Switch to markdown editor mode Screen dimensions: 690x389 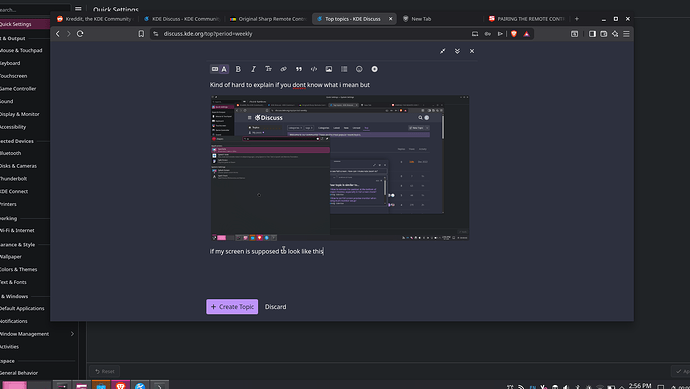pos(215,69)
